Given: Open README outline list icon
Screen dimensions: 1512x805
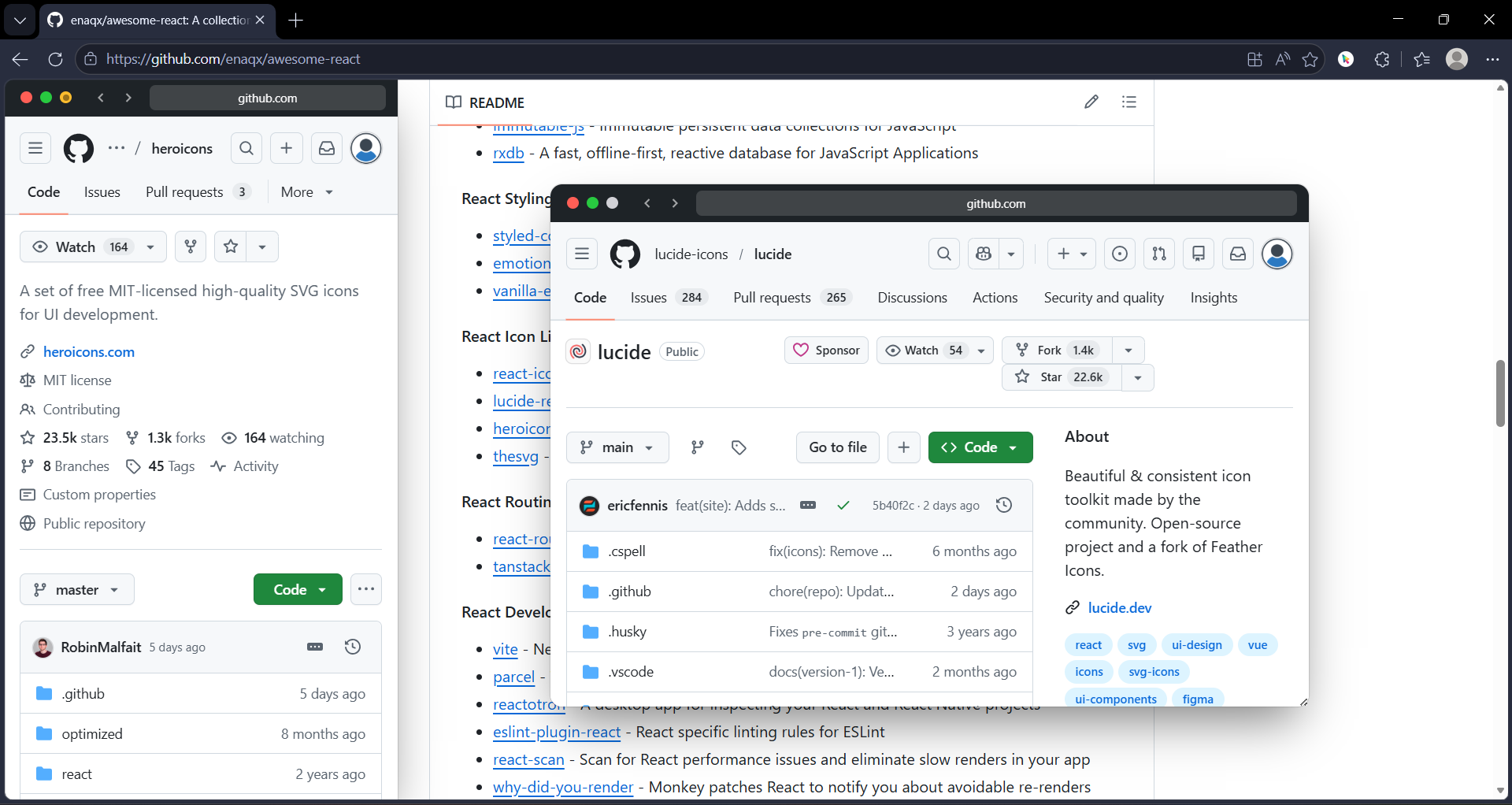Looking at the screenshot, I should point(1129,102).
